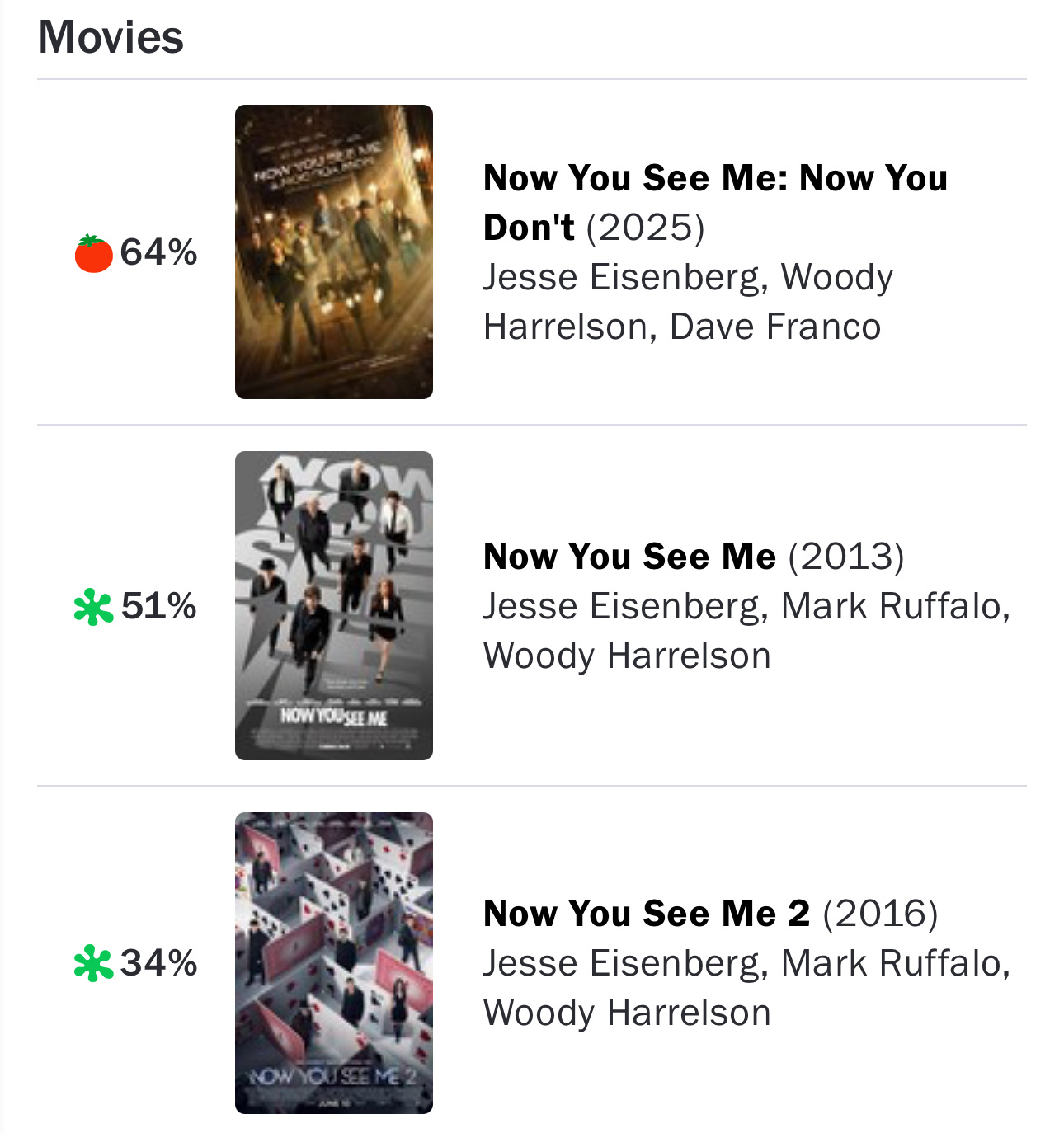
Task: Click the cast list under Now You See Me (2013)
Action: pyautogui.click(x=746, y=631)
